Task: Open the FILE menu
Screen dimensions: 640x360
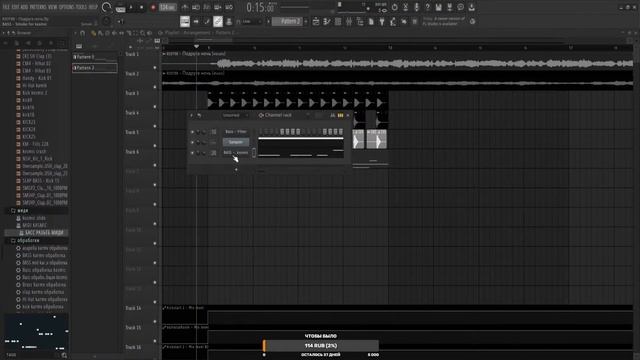Action: pyautogui.click(x=6, y=7)
